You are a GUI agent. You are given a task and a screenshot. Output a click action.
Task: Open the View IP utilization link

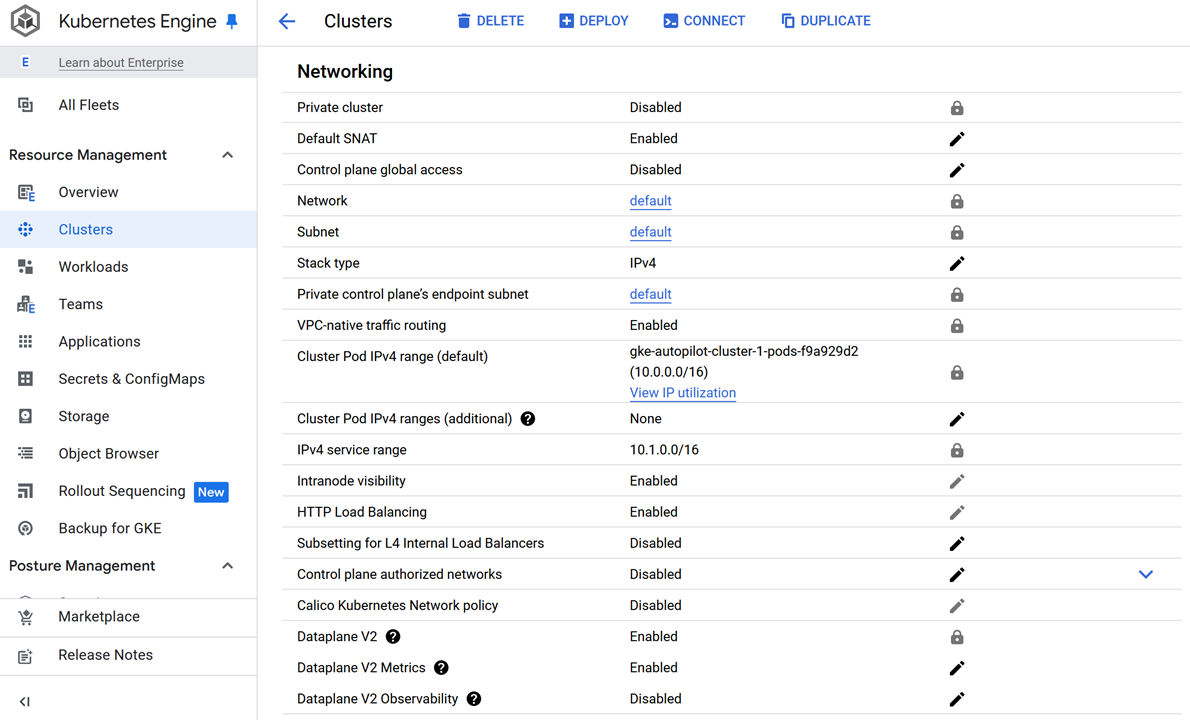click(683, 393)
